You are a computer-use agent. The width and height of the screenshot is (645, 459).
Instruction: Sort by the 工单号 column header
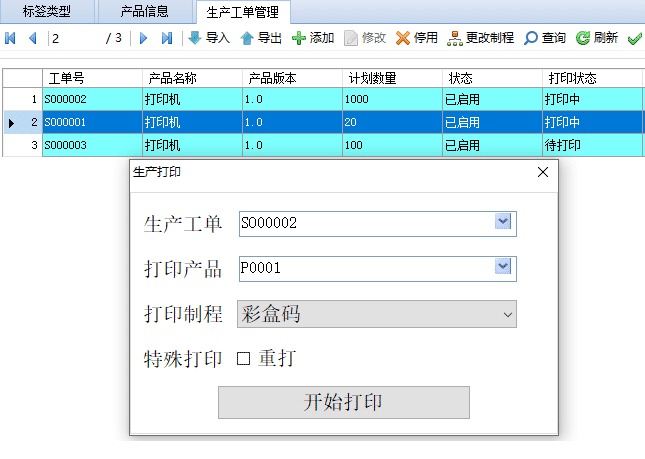[x=92, y=78]
